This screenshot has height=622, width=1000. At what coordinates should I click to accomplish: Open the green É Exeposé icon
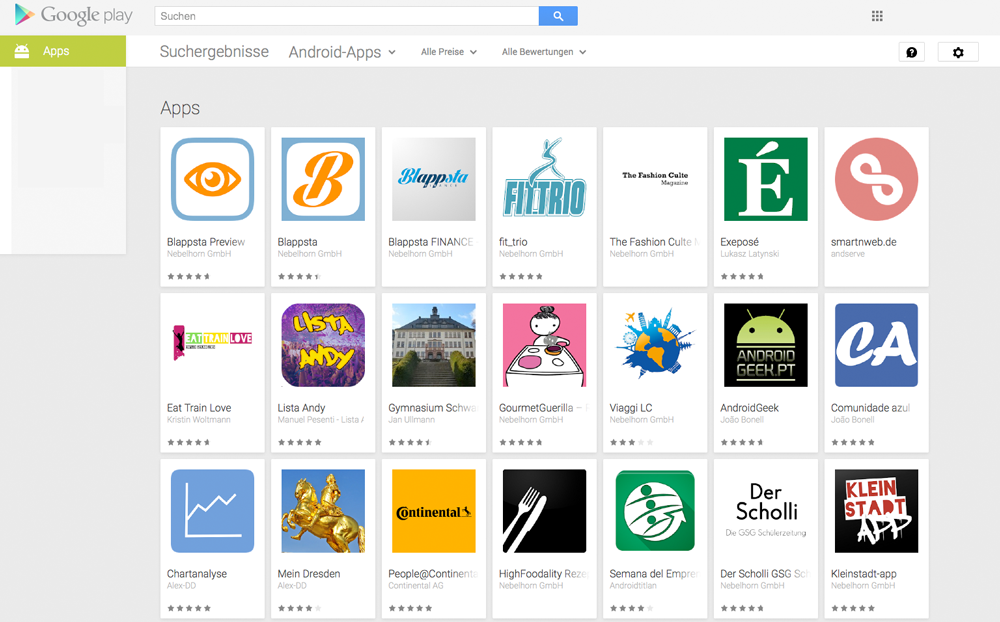(765, 179)
